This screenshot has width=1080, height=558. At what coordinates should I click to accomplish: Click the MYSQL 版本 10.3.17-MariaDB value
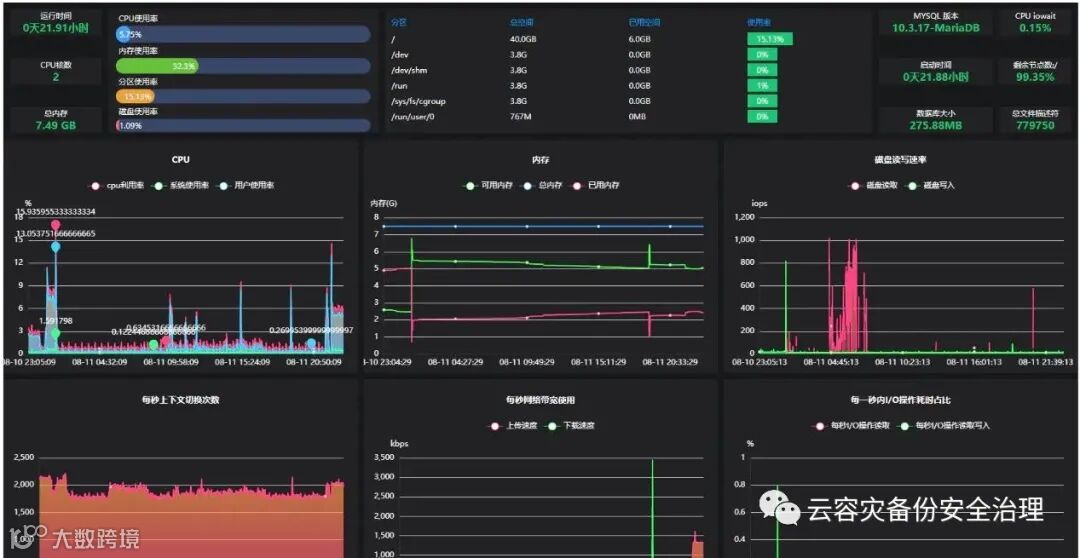[935, 28]
